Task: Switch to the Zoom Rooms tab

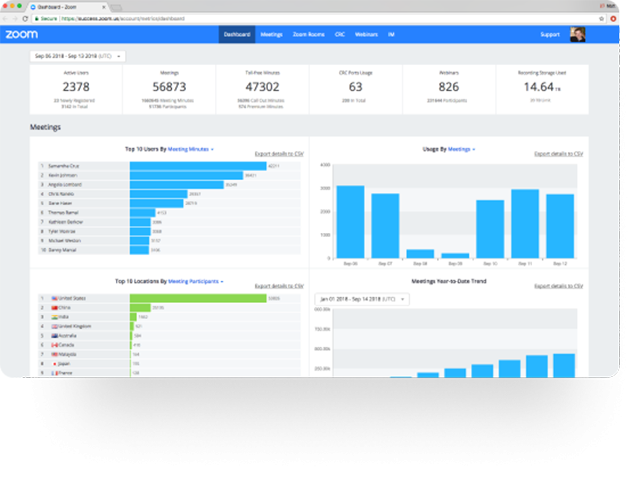Action: (309, 34)
